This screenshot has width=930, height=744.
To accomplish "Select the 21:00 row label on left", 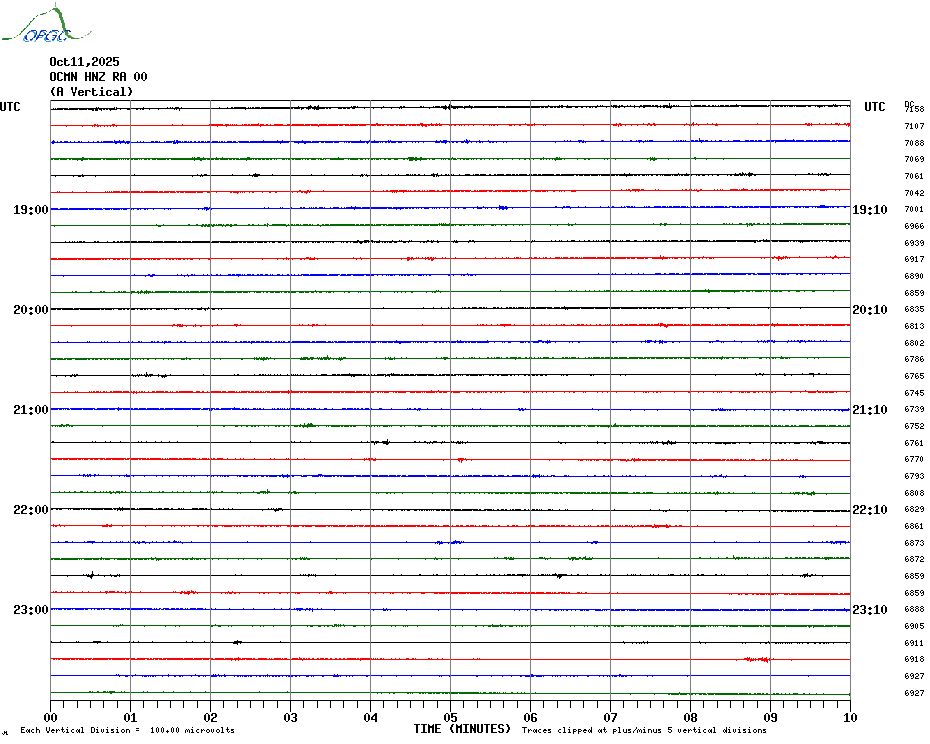I will point(30,410).
